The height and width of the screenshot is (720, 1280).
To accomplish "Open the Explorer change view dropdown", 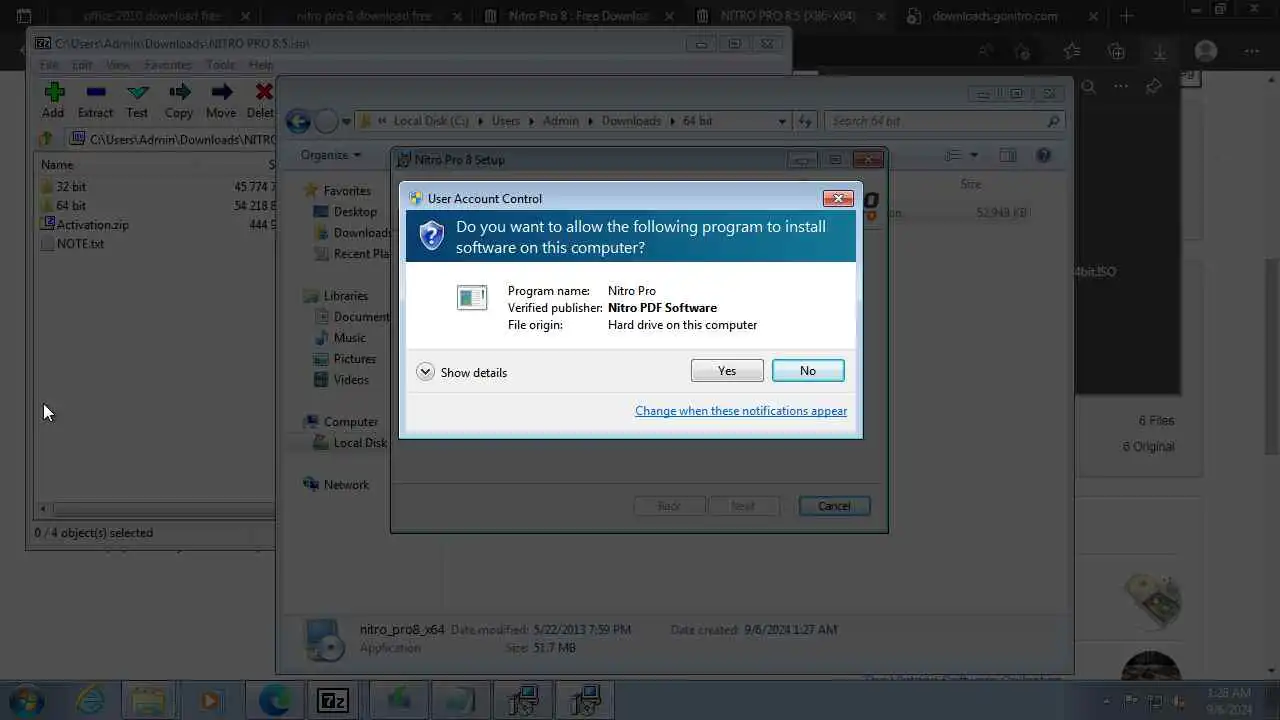I will [x=974, y=155].
